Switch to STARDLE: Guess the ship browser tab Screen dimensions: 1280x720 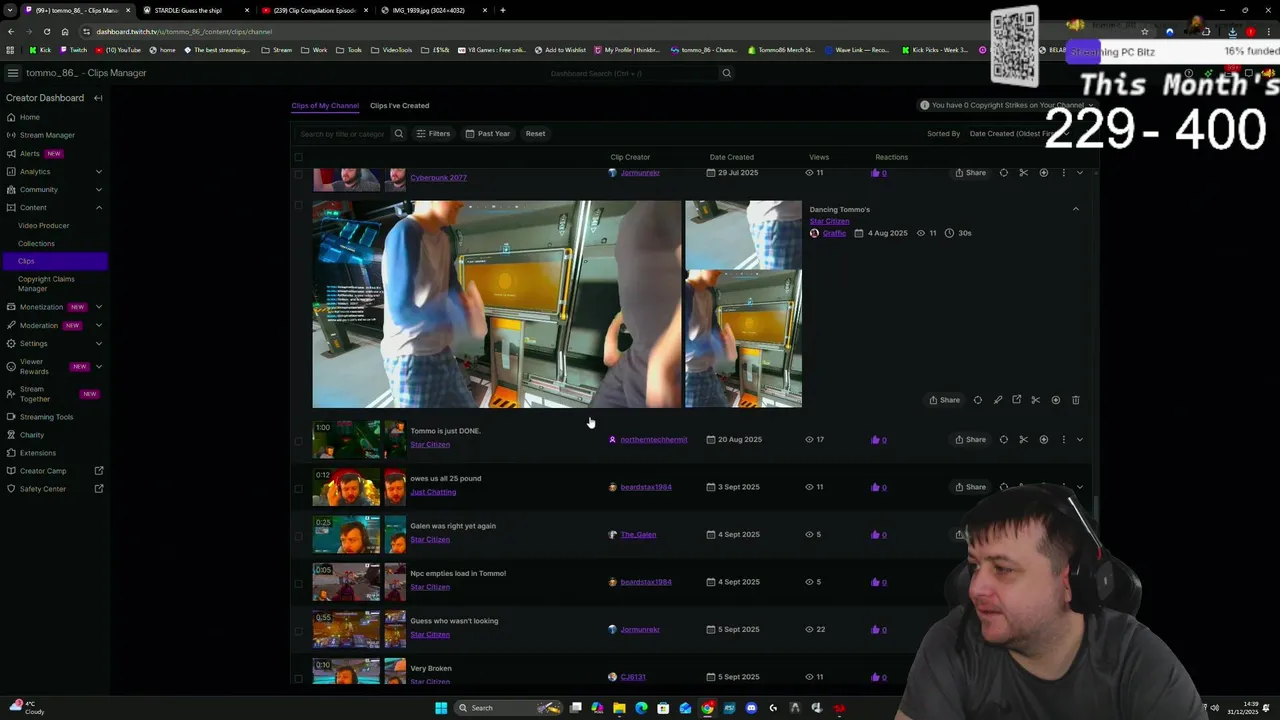click(x=189, y=10)
